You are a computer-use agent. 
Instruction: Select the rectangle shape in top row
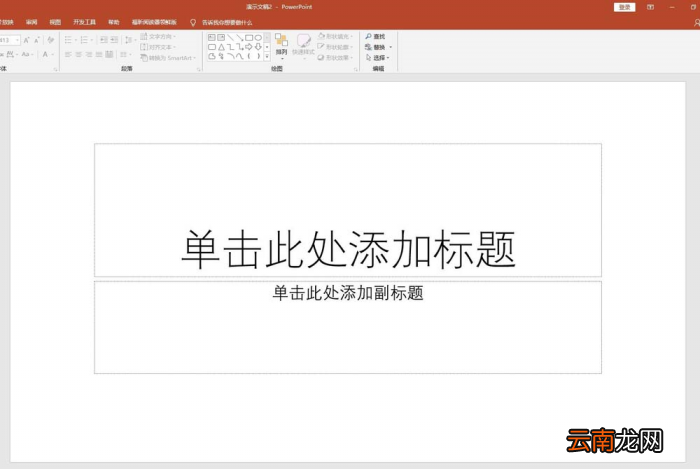[249, 37]
